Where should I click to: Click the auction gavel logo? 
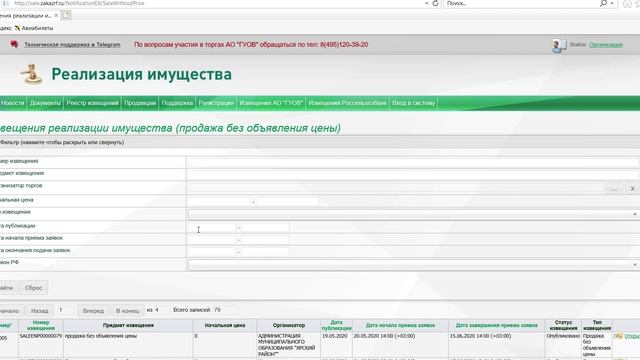(x=31, y=74)
